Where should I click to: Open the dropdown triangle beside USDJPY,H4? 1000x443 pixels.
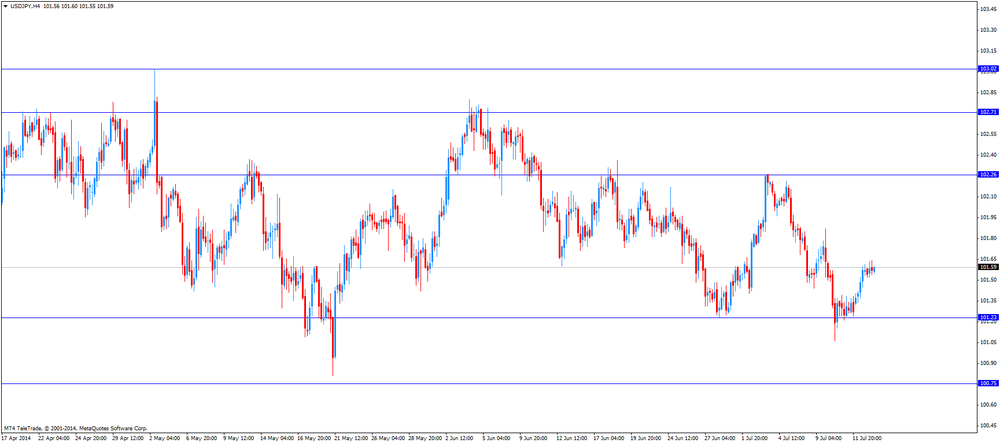pyautogui.click(x=5, y=6)
